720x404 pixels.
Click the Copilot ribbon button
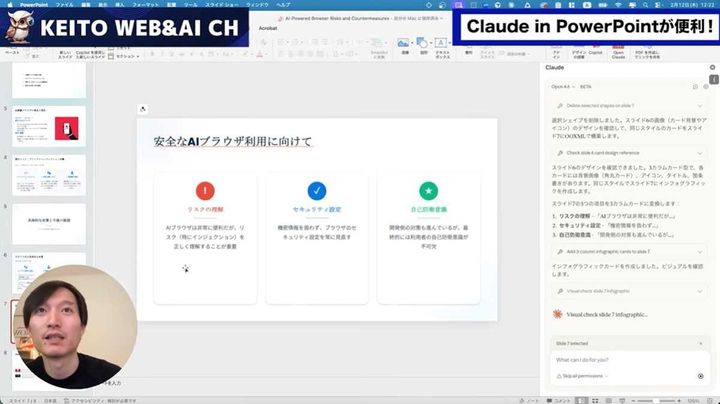pos(595,52)
